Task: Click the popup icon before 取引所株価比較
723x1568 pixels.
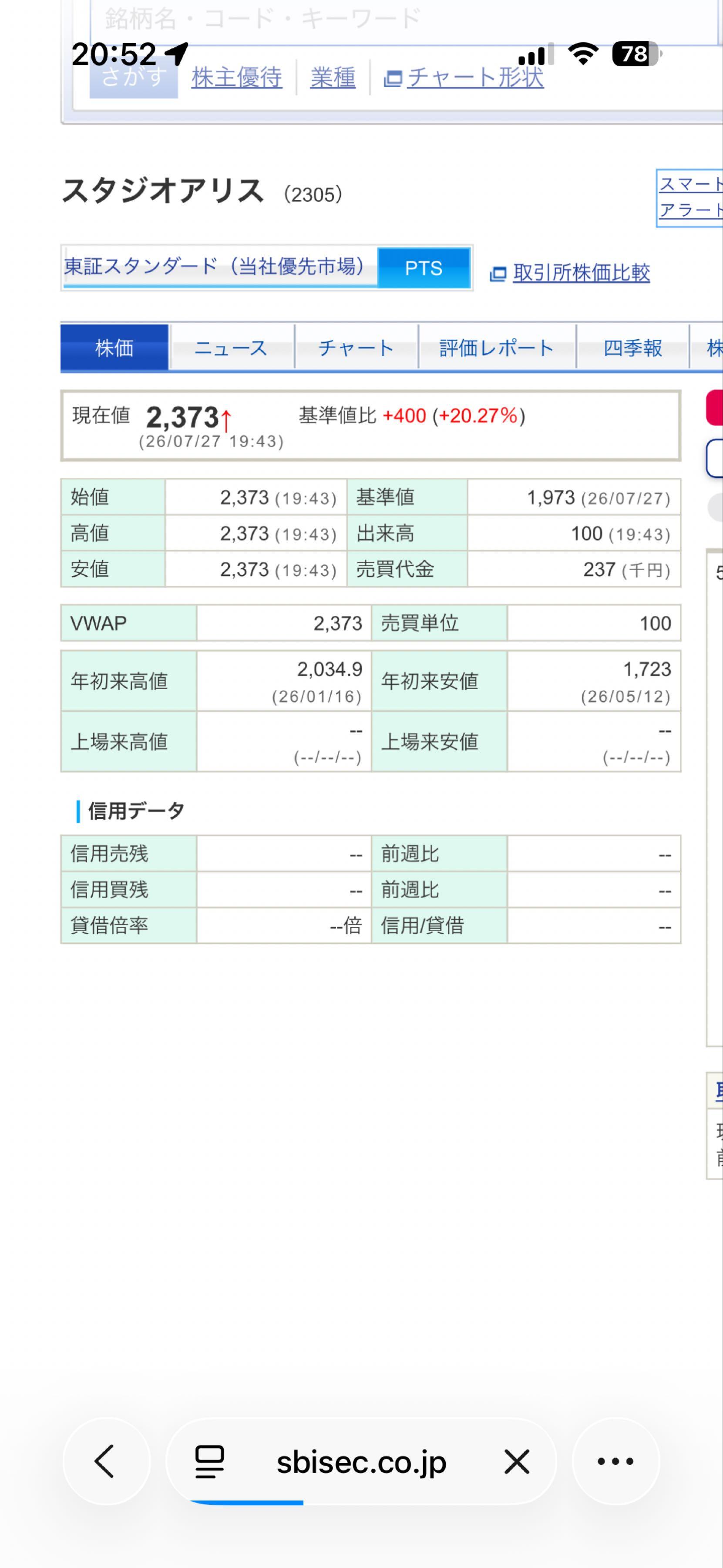Action: [x=498, y=274]
